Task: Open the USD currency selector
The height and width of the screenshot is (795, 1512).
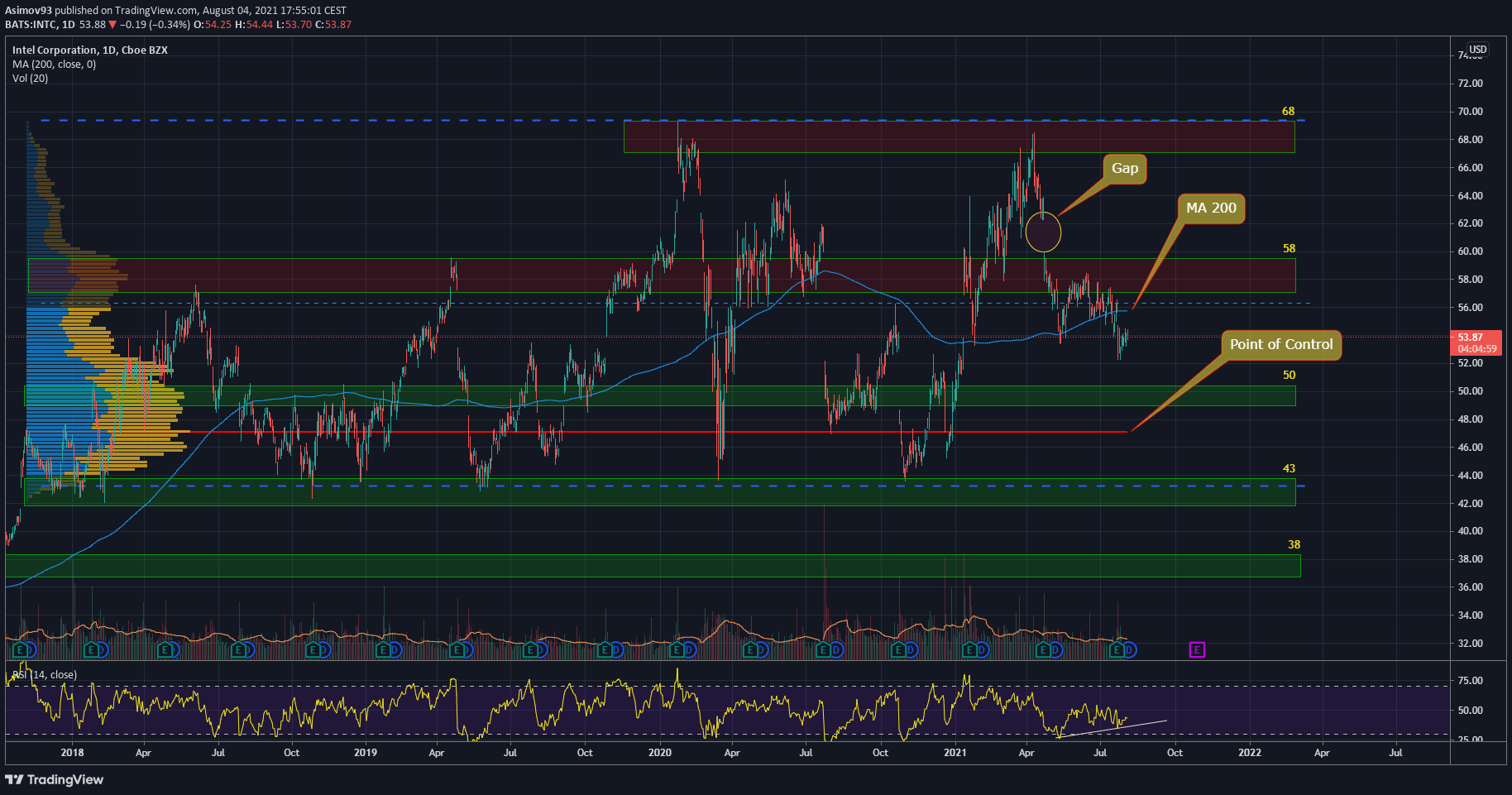Action: [x=1477, y=50]
